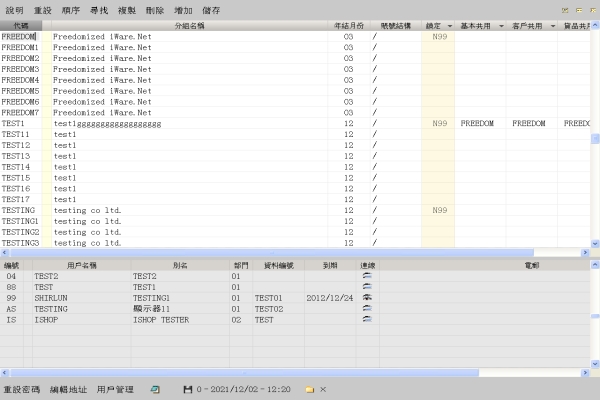Screen dimensions: 600x400
Task: Click the floppy disk save icon in status bar
Action: pyautogui.click(x=187, y=388)
